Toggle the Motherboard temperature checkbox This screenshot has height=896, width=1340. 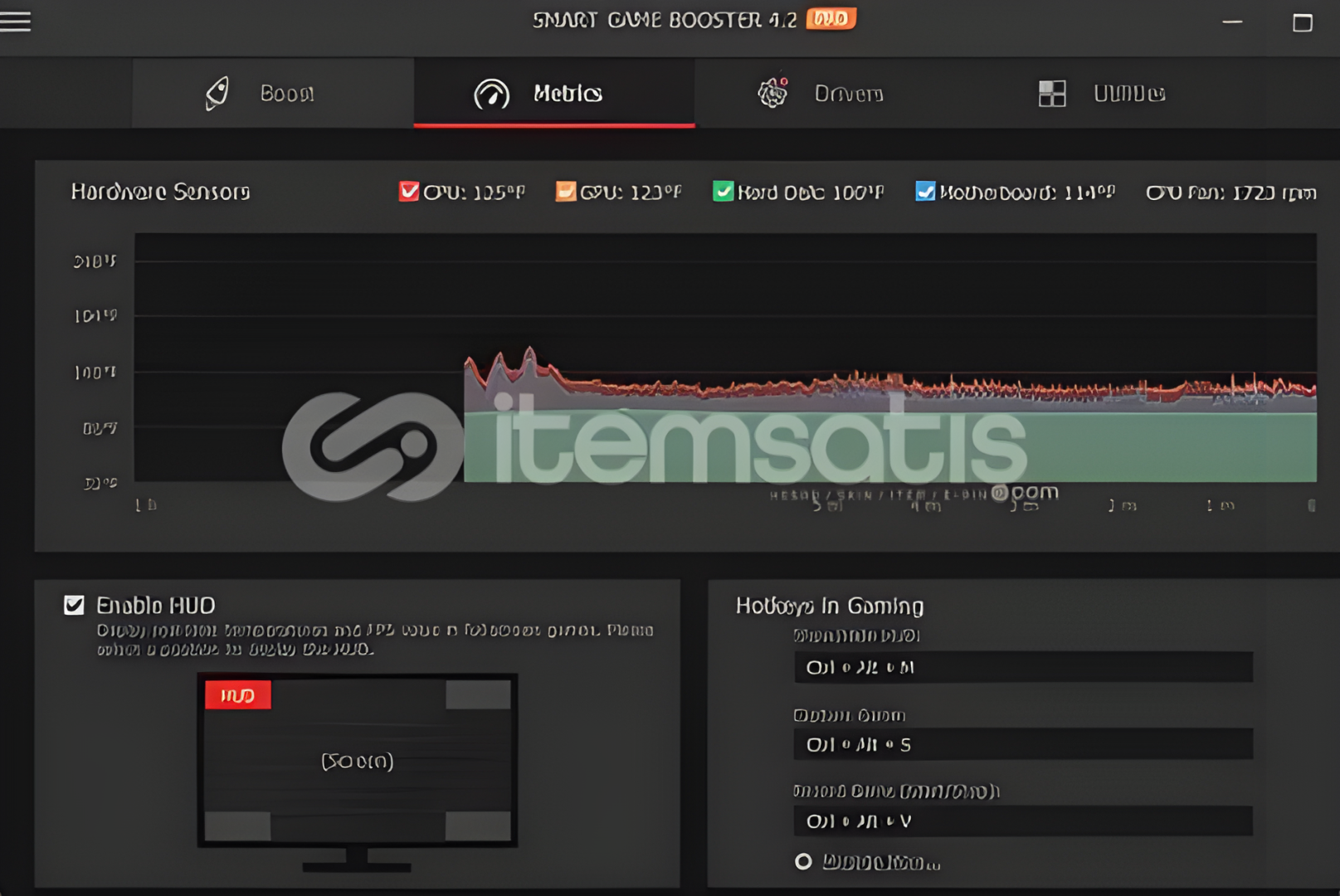925,192
